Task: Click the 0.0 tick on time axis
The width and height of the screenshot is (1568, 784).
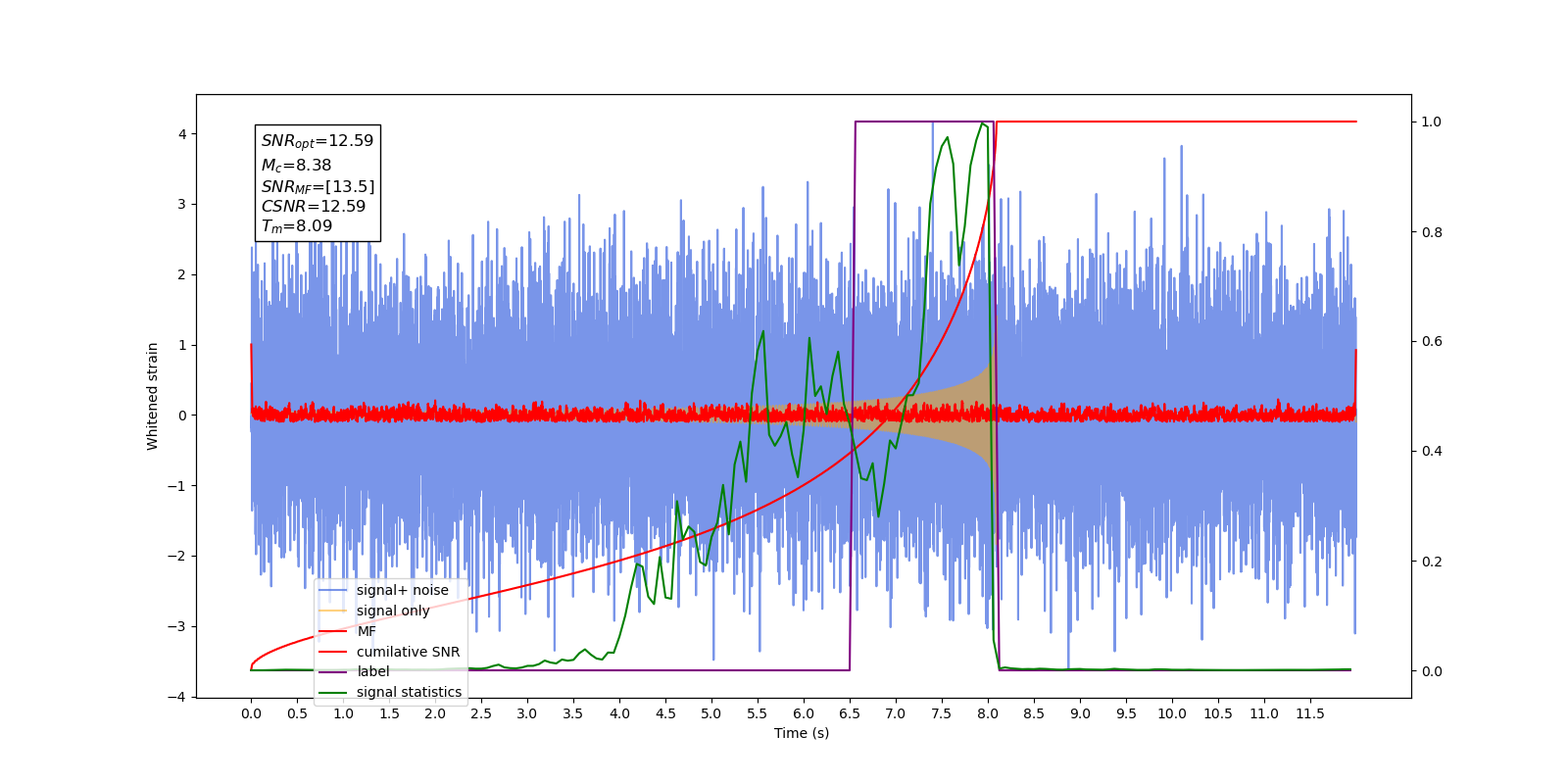Action: pos(251,713)
